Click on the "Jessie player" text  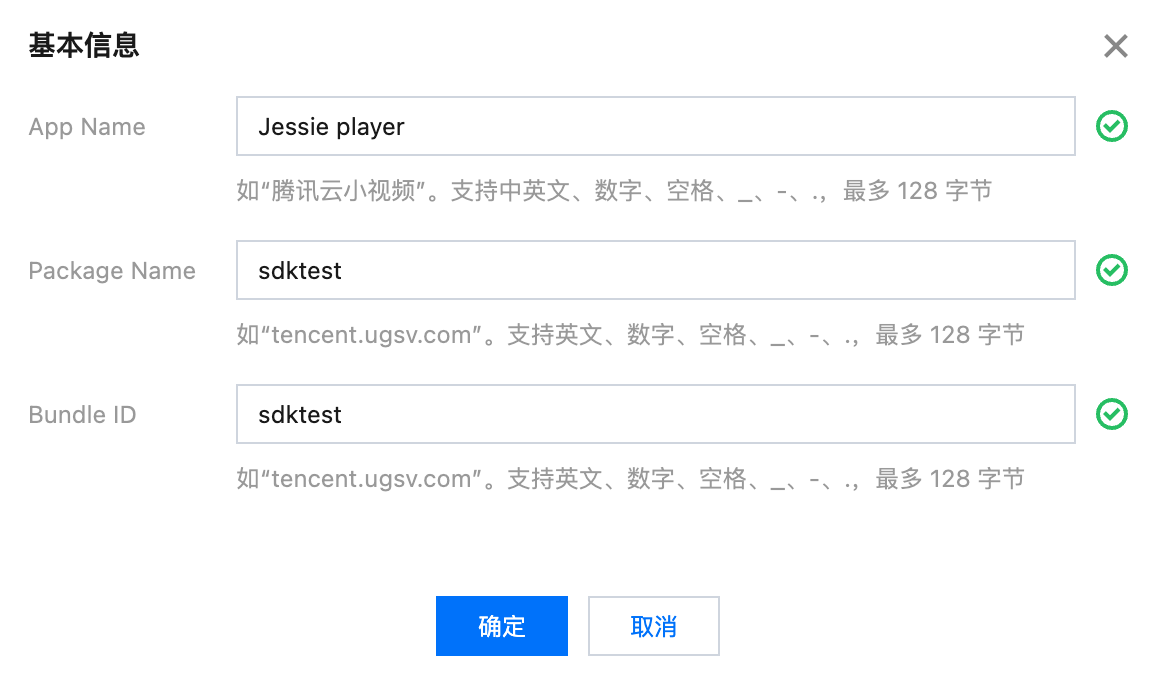coord(331,127)
